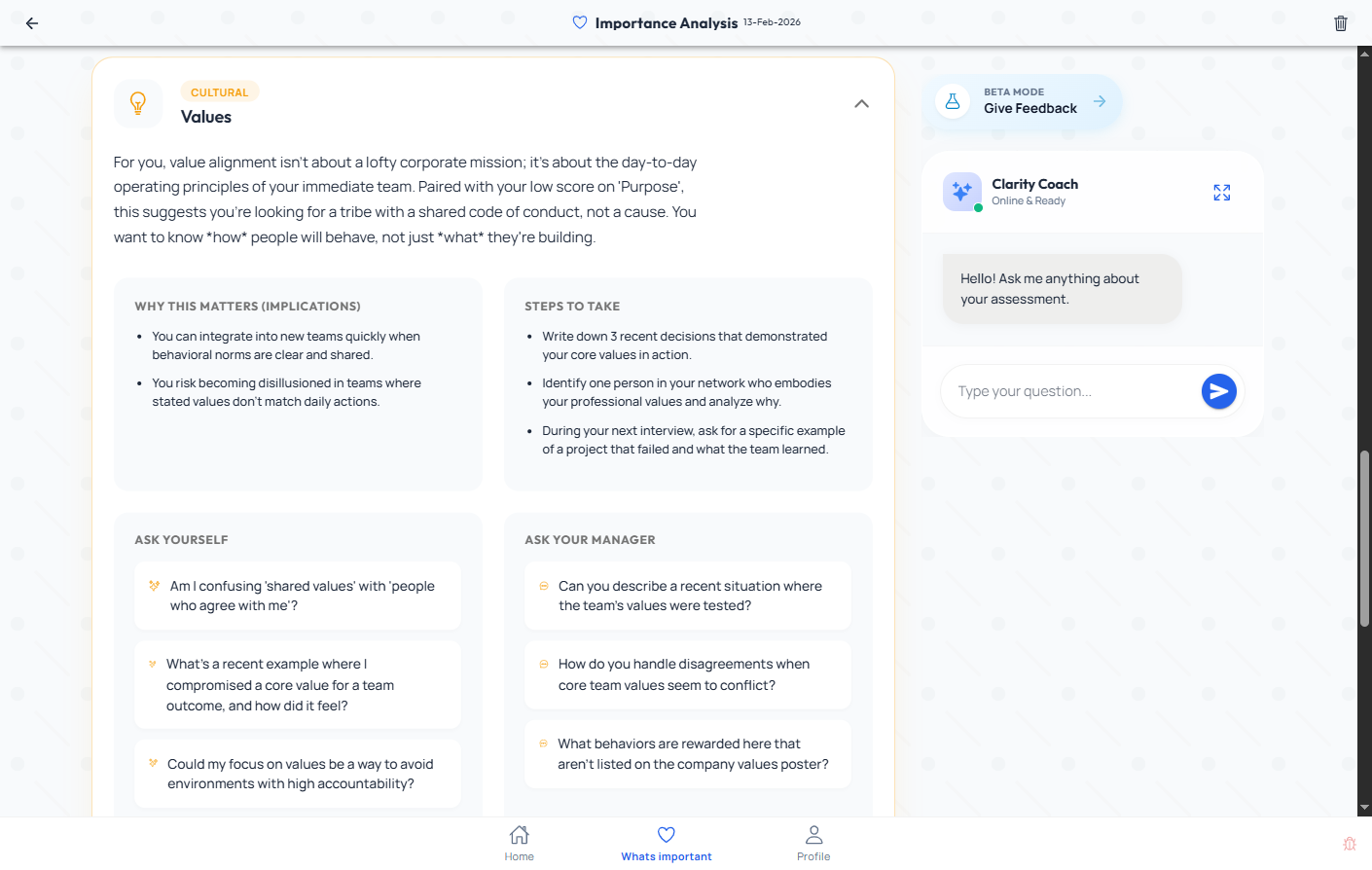Select the question about avoiding accountability

point(297,773)
